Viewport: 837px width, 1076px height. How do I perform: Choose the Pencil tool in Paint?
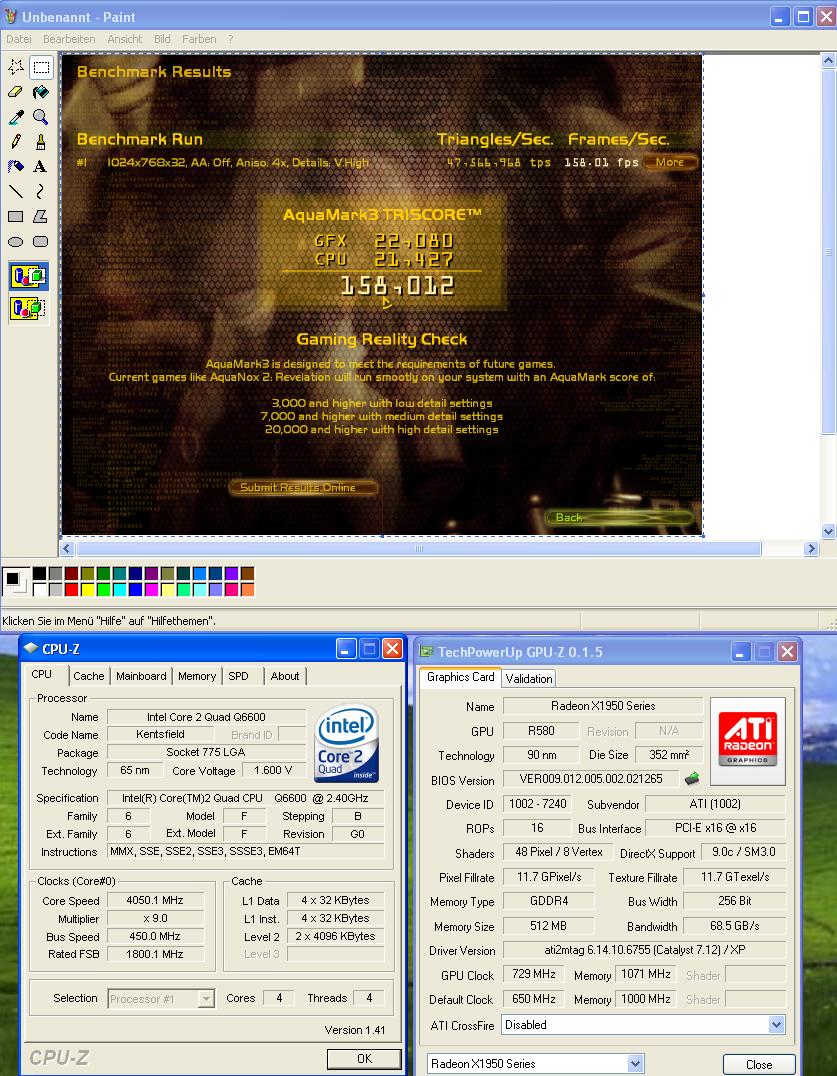click(x=16, y=142)
